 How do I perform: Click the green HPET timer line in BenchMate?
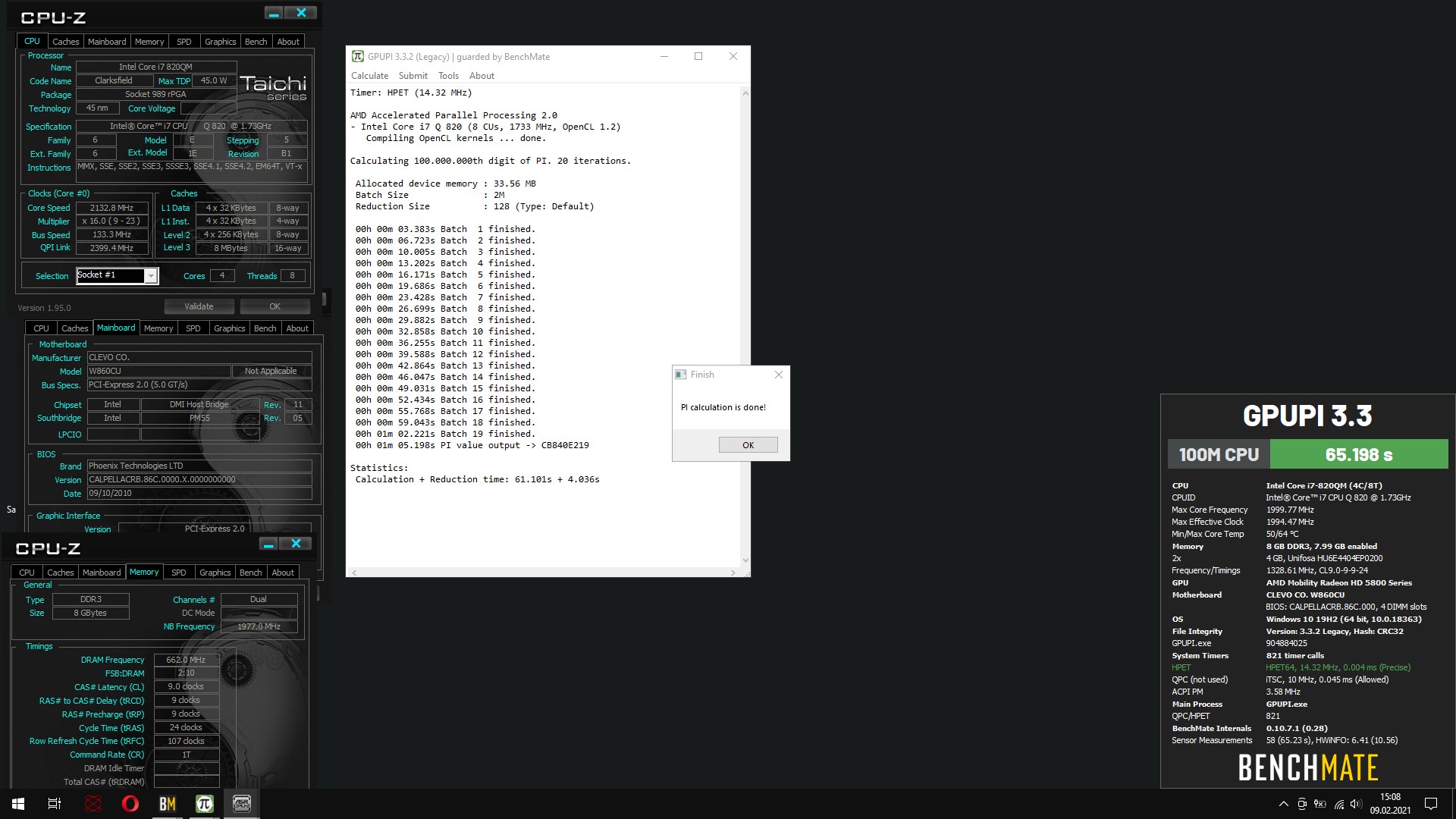tap(1291, 667)
